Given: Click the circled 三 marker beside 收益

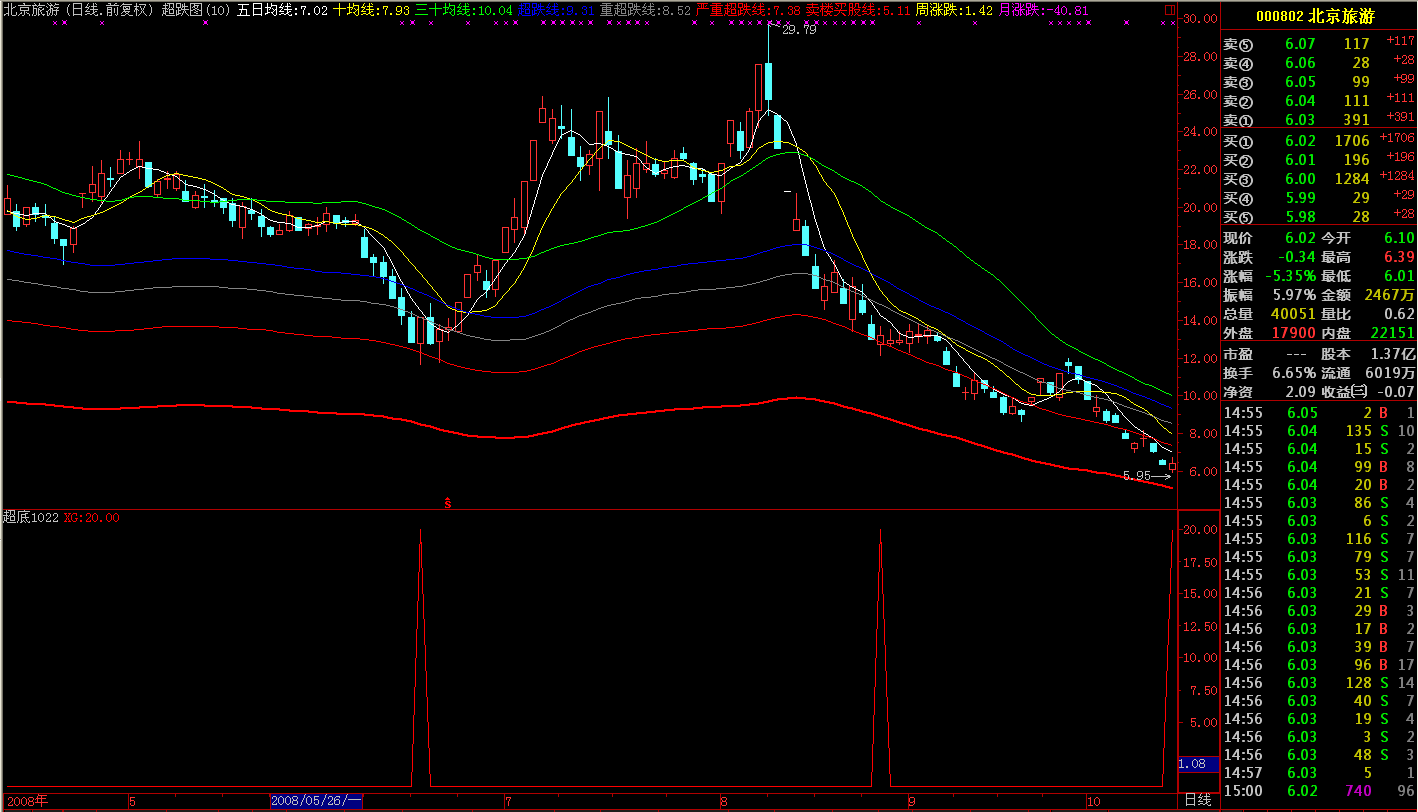Looking at the screenshot, I should click(1357, 392).
